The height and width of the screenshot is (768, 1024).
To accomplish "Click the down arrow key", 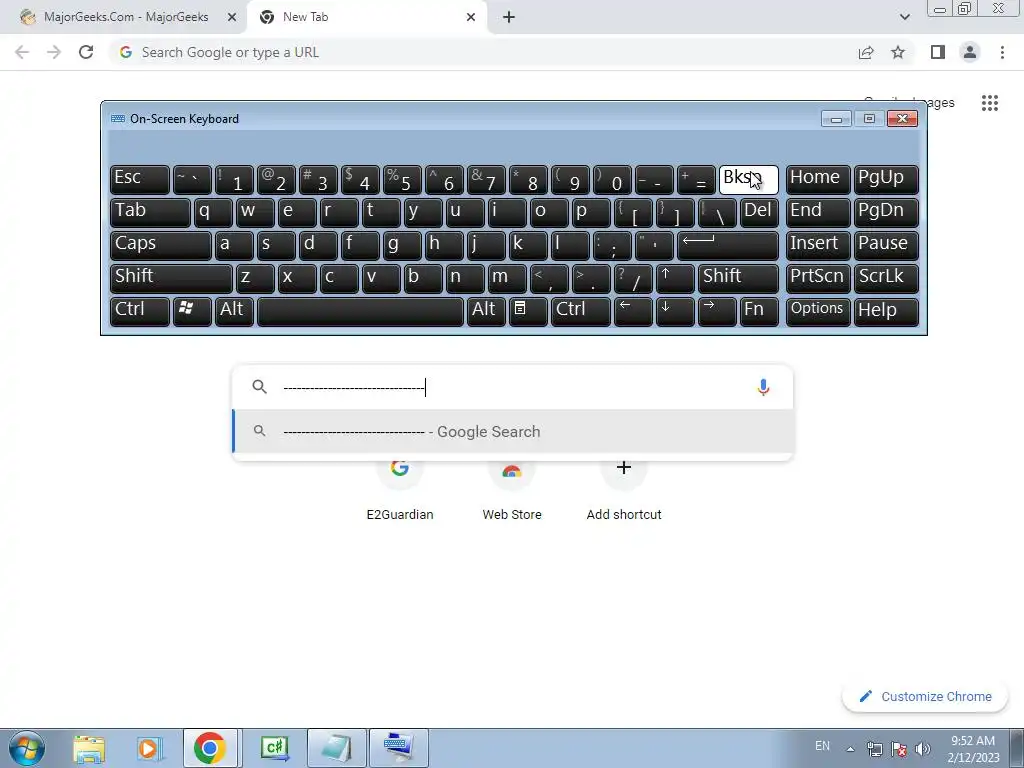I will tap(675, 311).
